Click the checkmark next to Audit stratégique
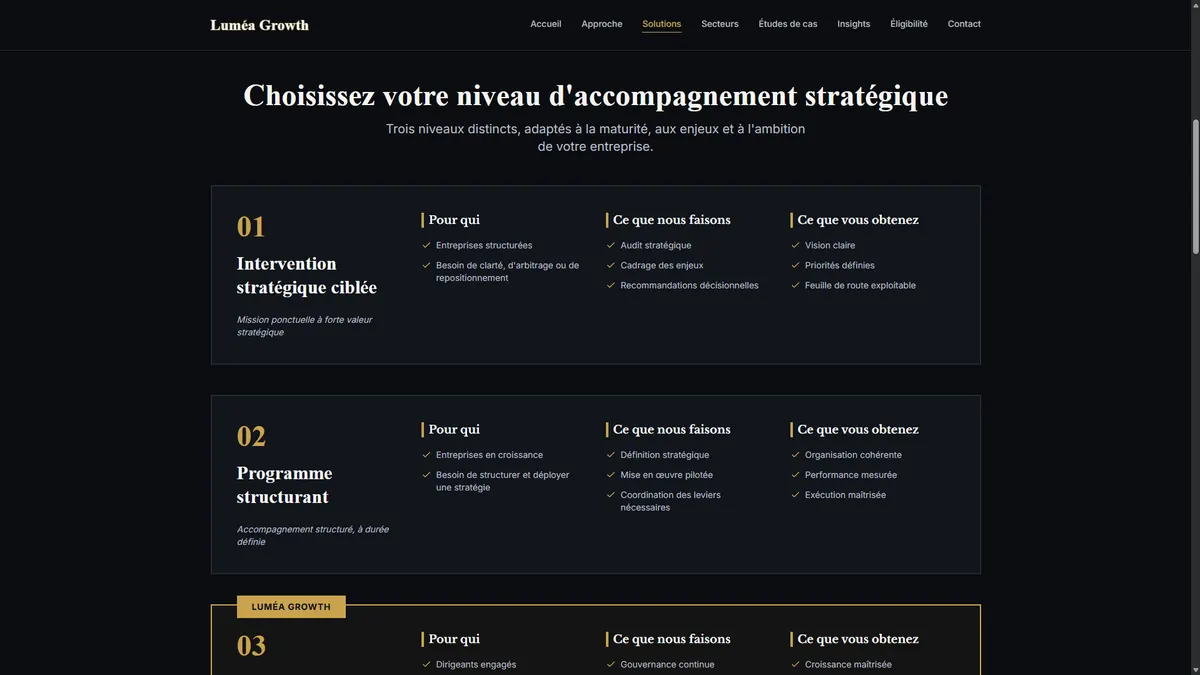The width and height of the screenshot is (1200, 675). 611,245
